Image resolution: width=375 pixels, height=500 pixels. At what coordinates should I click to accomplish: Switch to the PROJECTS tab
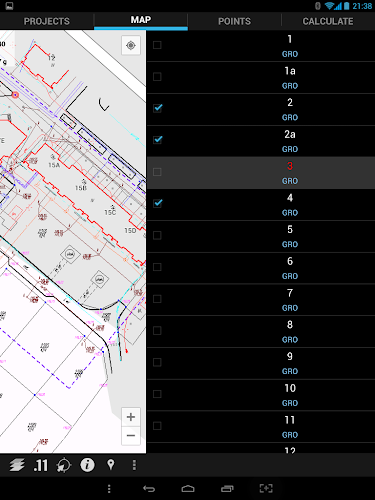47,21
